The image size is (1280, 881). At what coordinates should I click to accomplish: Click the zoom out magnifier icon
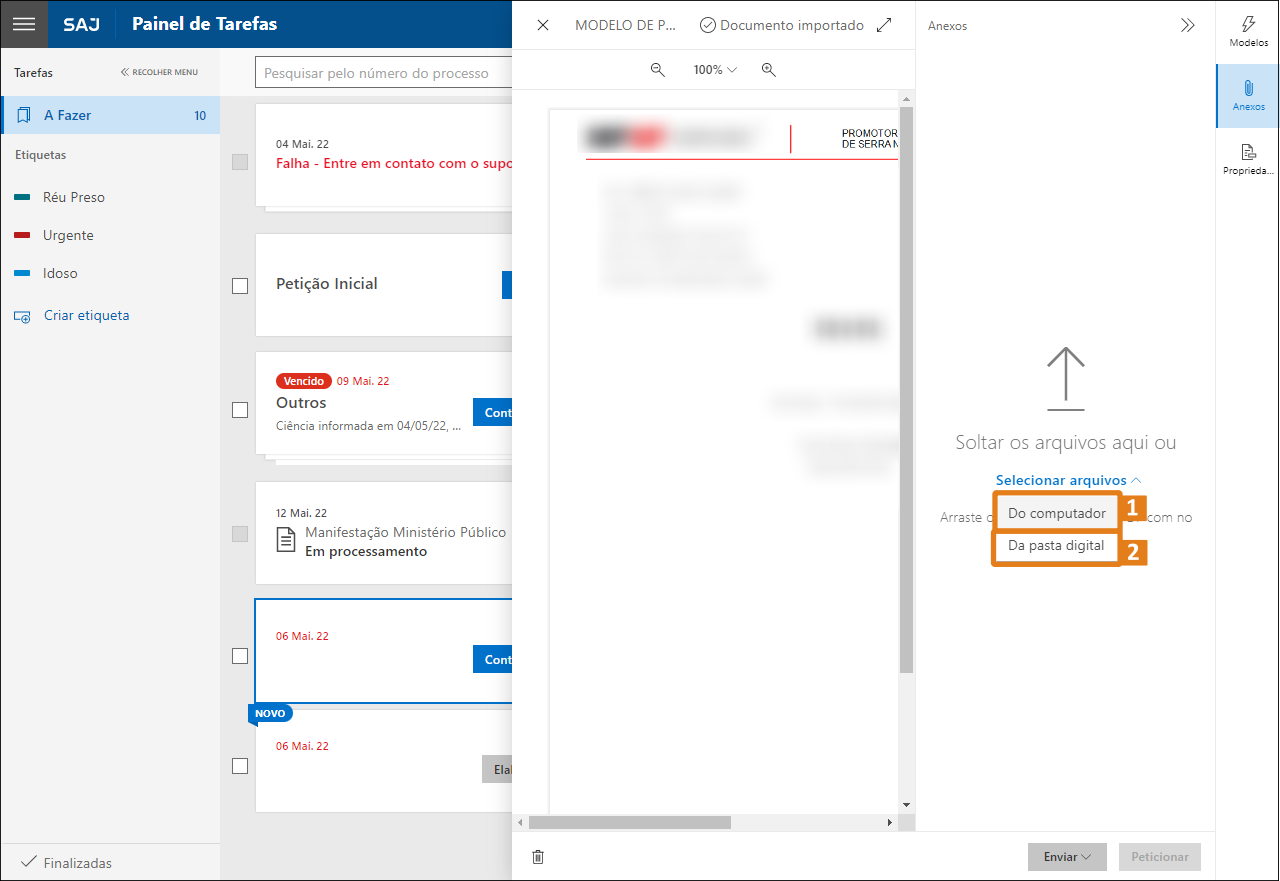click(x=658, y=70)
